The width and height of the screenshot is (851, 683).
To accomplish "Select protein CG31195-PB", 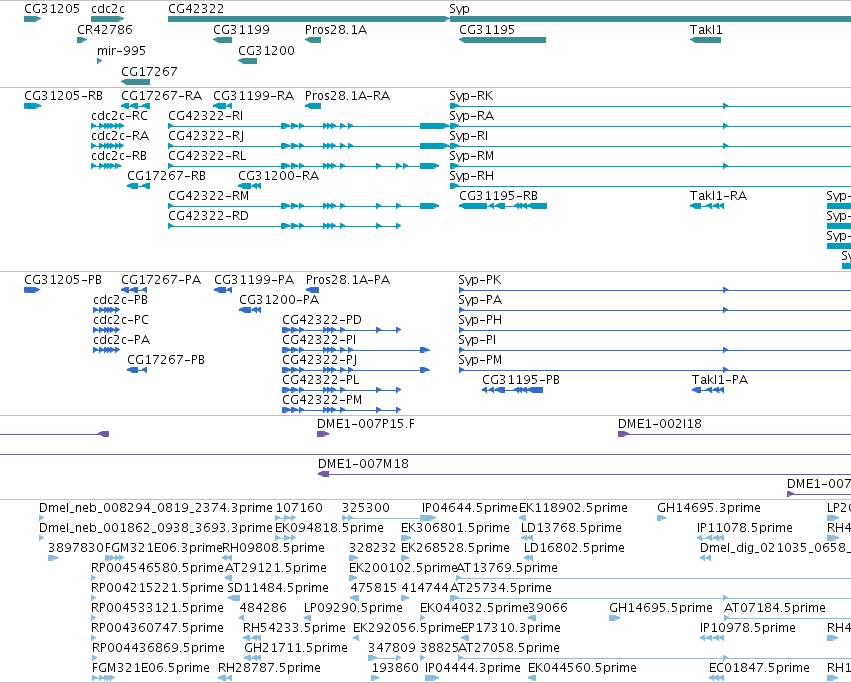I will [521, 380].
